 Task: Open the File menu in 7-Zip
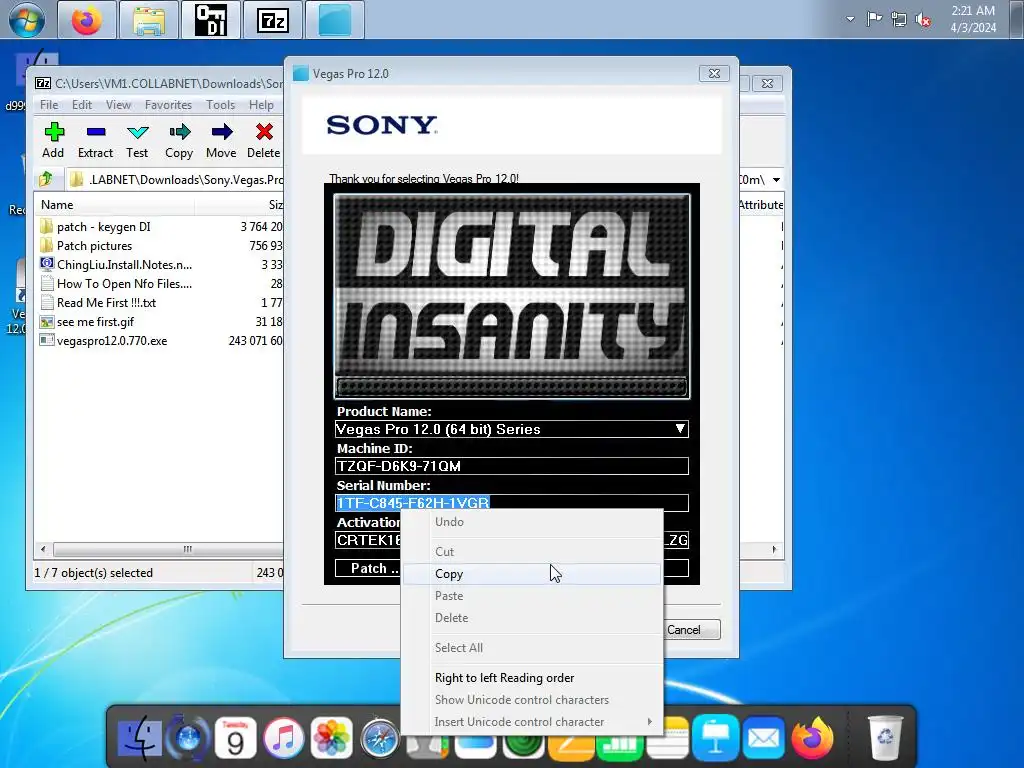point(49,104)
